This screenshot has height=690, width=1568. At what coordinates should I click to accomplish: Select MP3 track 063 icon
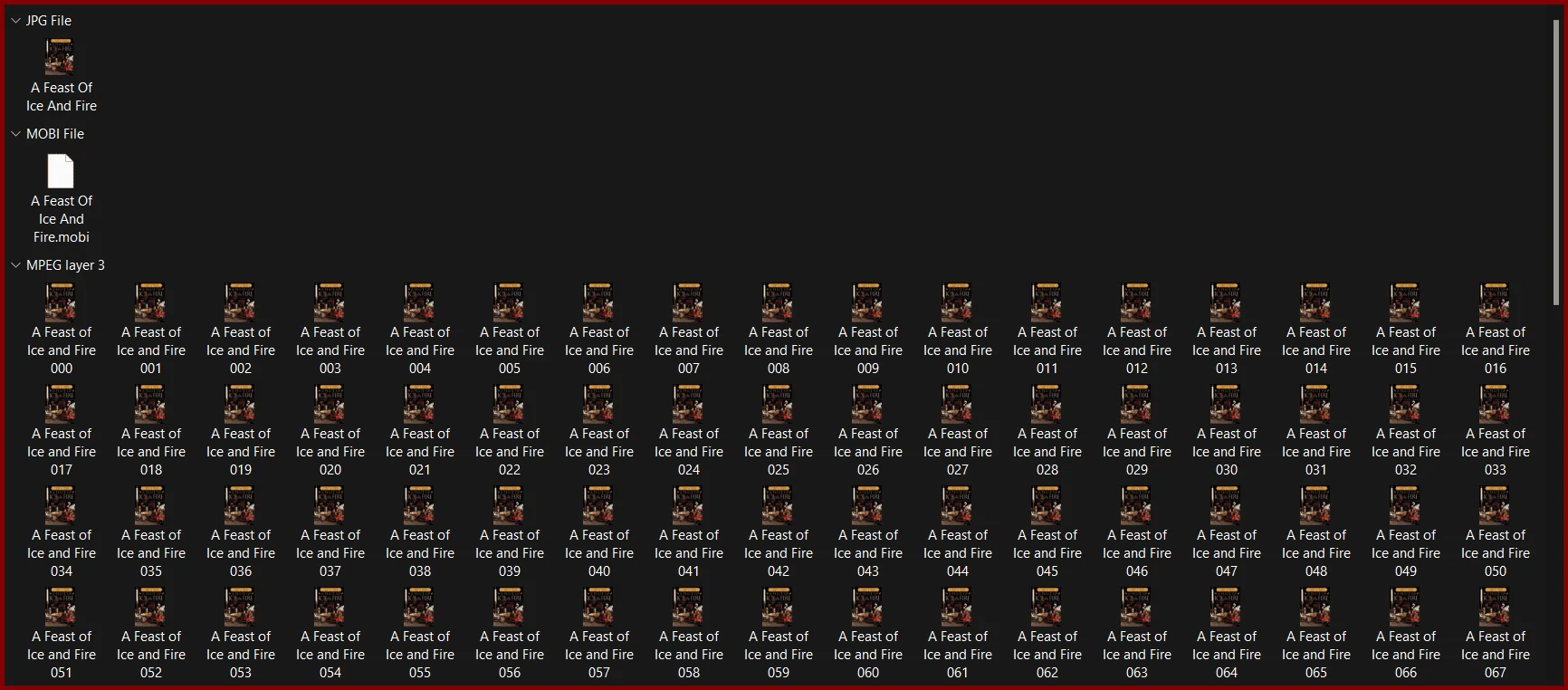[x=1136, y=607]
